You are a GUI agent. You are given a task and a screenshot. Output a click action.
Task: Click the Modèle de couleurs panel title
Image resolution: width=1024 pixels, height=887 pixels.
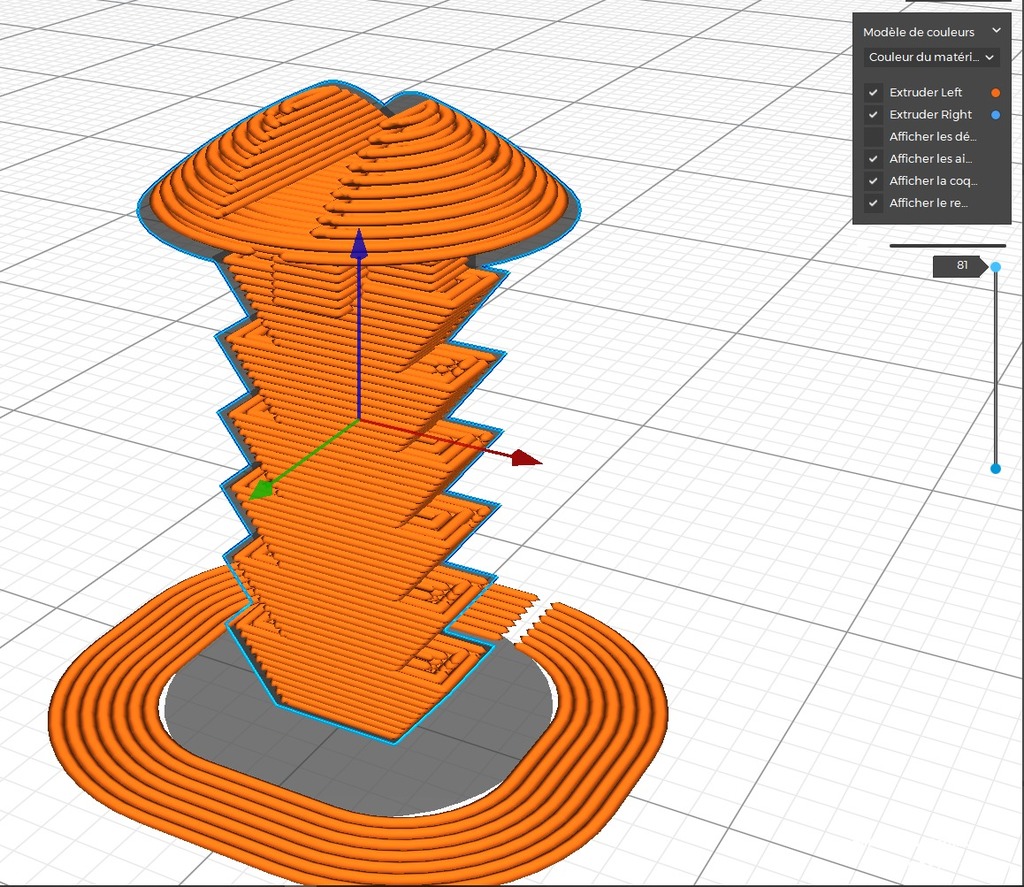click(x=918, y=32)
